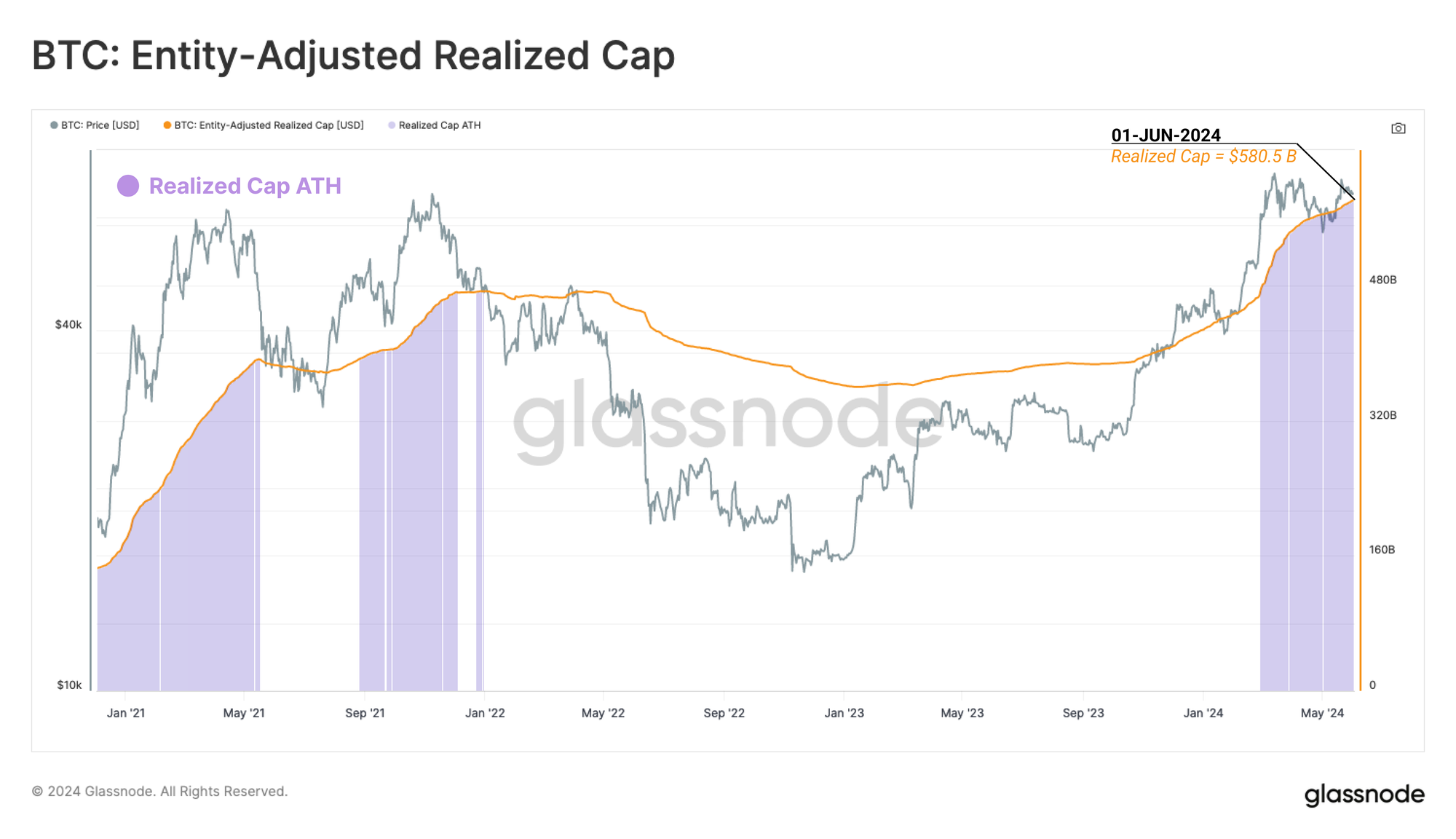This screenshot has width=1456, height=839.
Task: Click the Realized Cap = $580.5 B annotation
Action: pyautogui.click(x=1203, y=157)
